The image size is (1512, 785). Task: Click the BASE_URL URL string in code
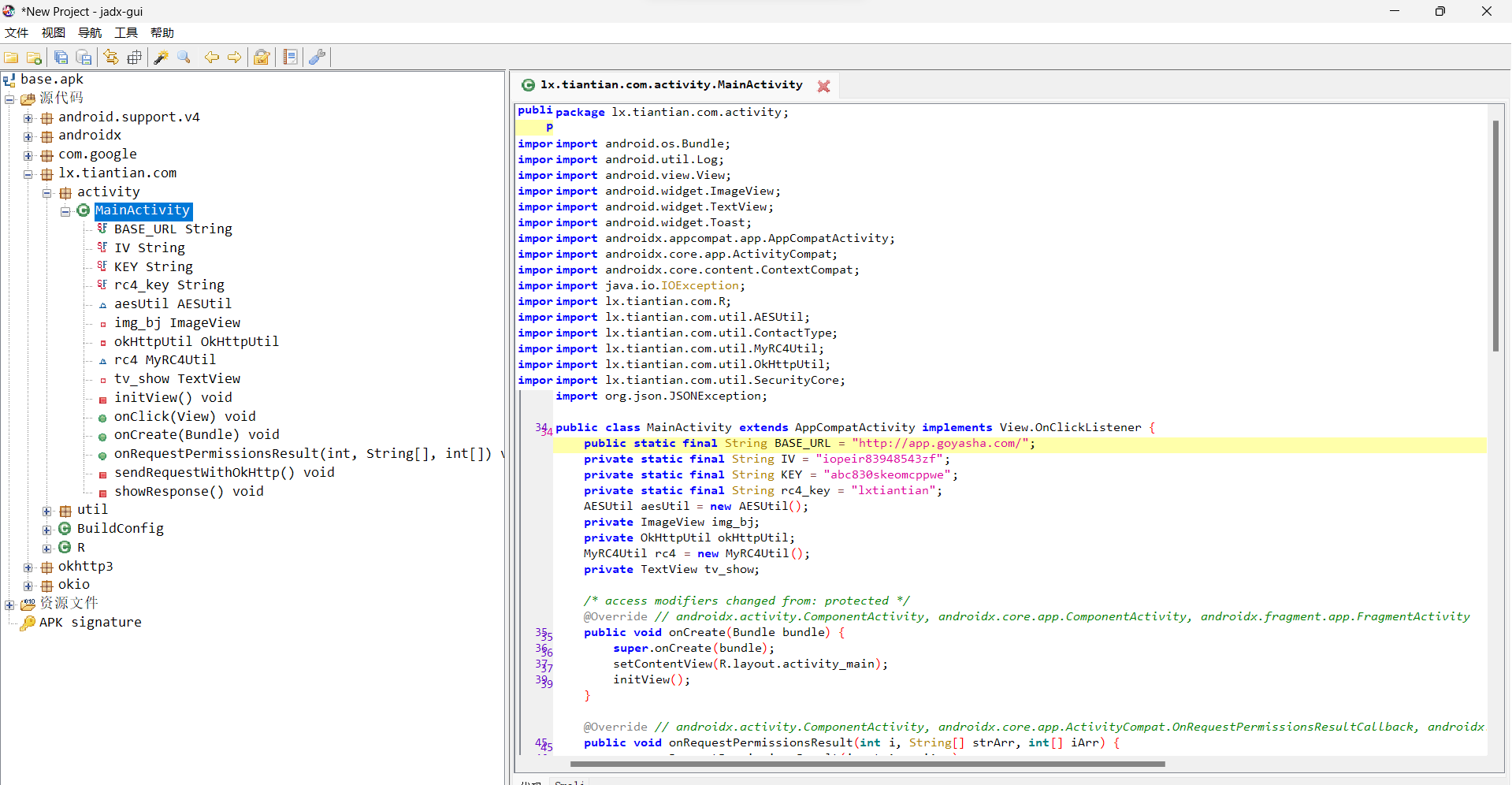(x=941, y=444)
